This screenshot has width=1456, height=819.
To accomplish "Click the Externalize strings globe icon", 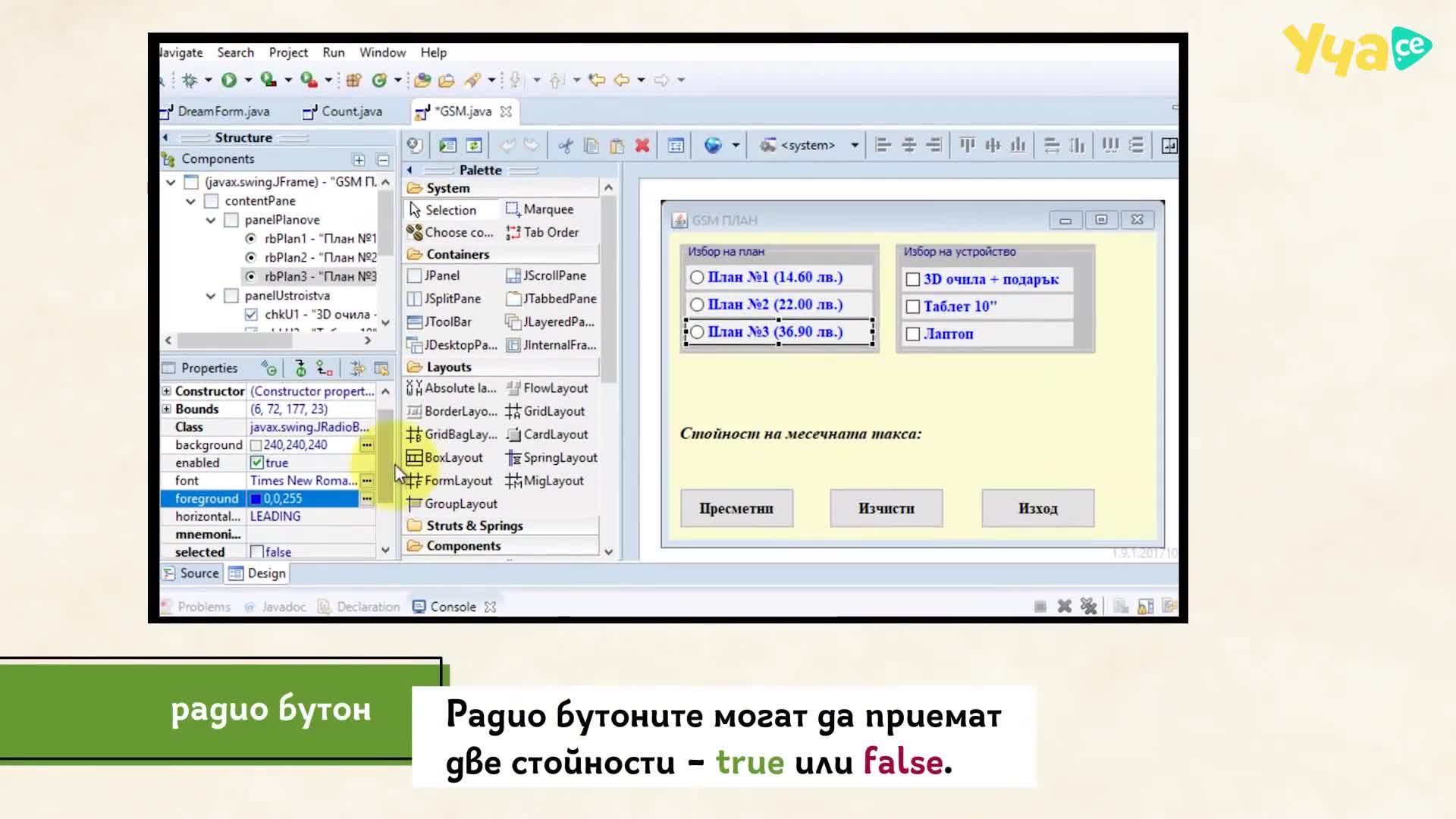I will click(713, 145).
